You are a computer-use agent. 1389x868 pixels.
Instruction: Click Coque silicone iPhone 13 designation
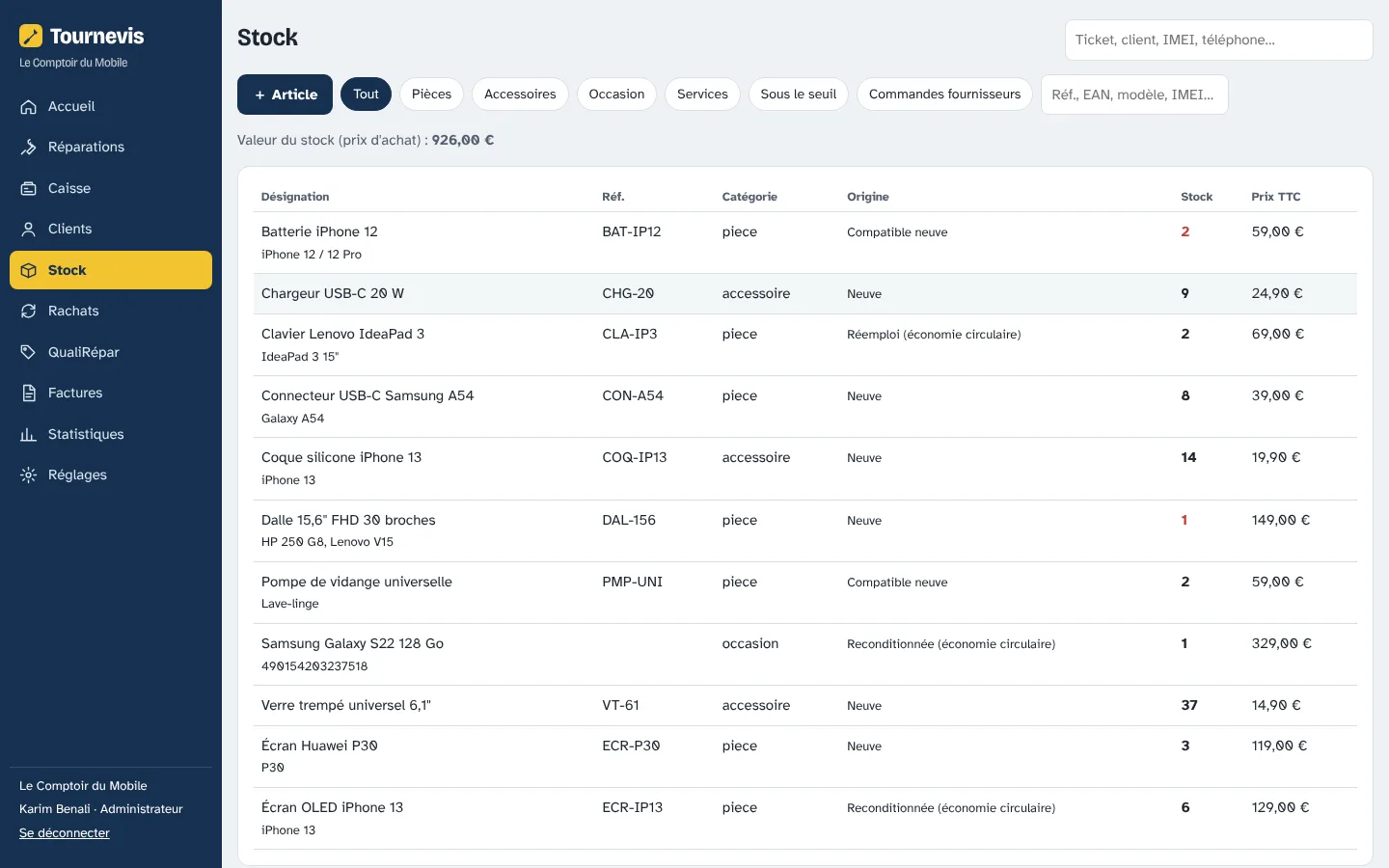[x=341, y=458]
